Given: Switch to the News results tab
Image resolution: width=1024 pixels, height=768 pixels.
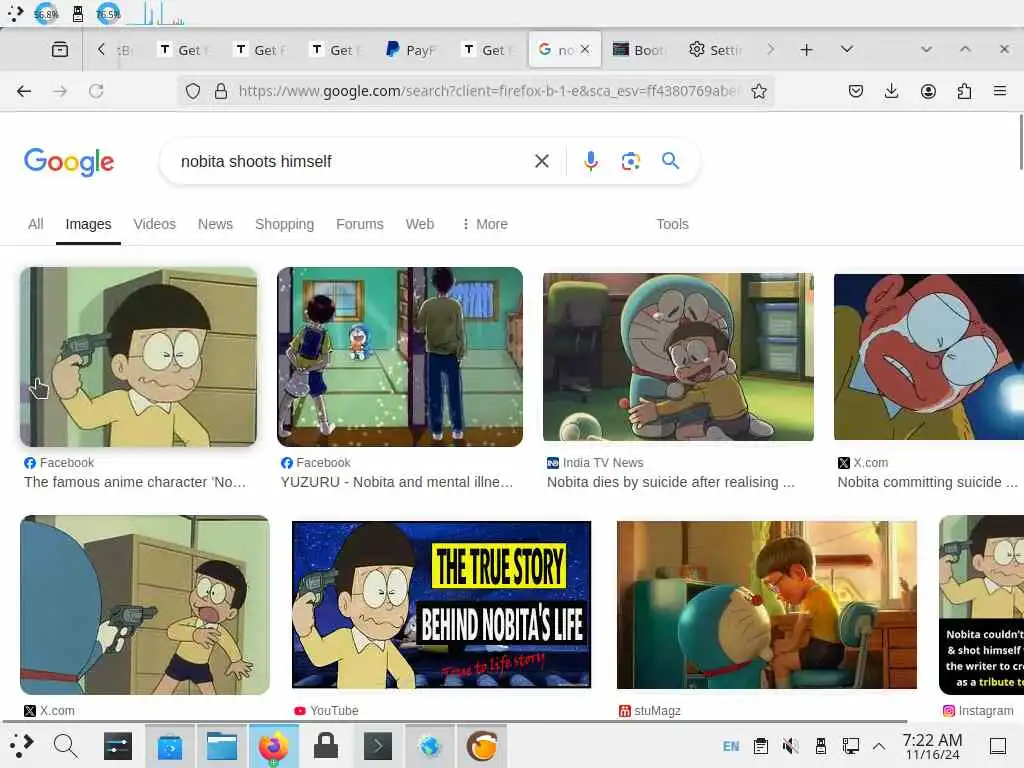Looking at the screenshot, I should (216, 224).
